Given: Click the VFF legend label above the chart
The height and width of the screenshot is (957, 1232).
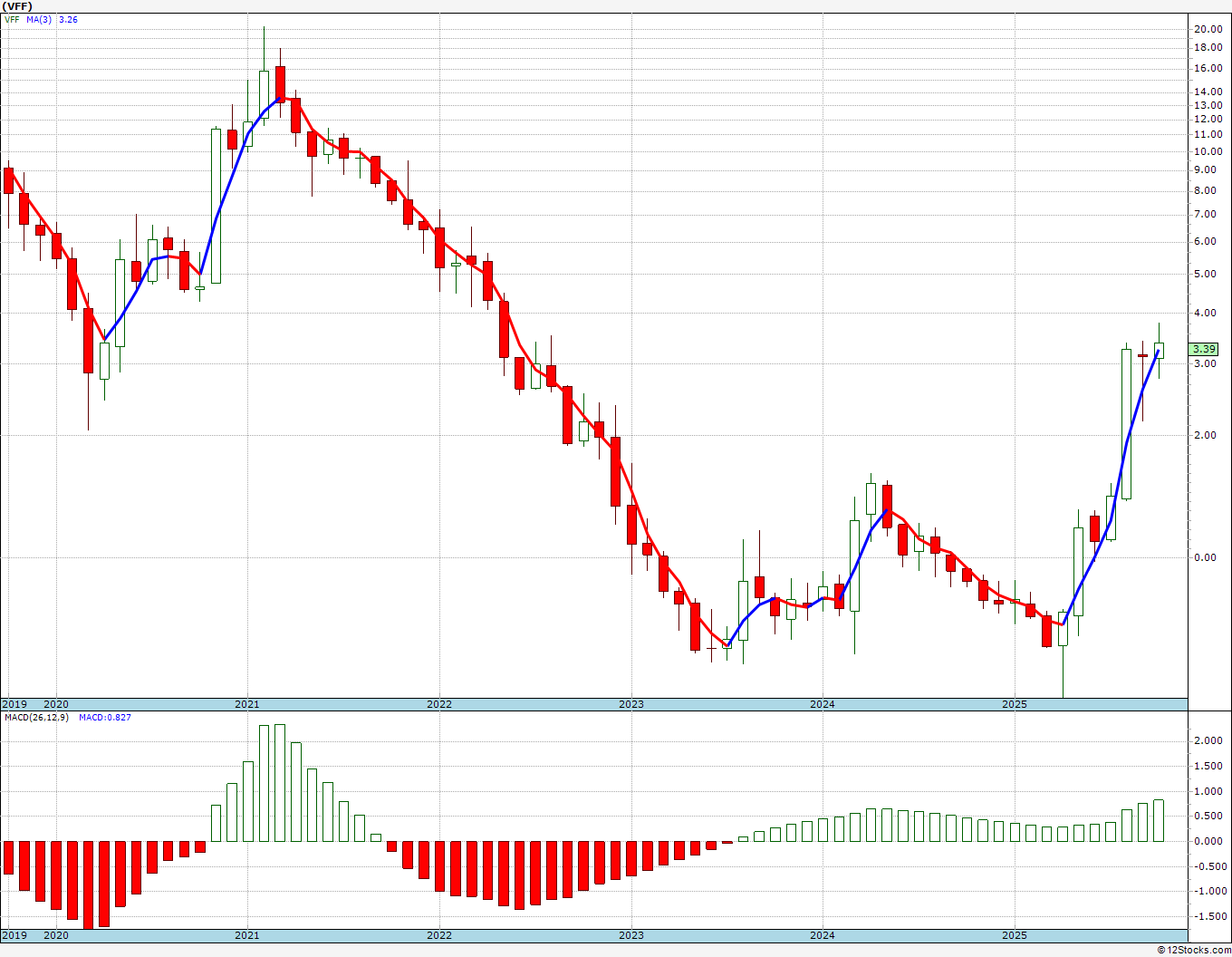Looking at the screenshot, I should tap(12, 19).
